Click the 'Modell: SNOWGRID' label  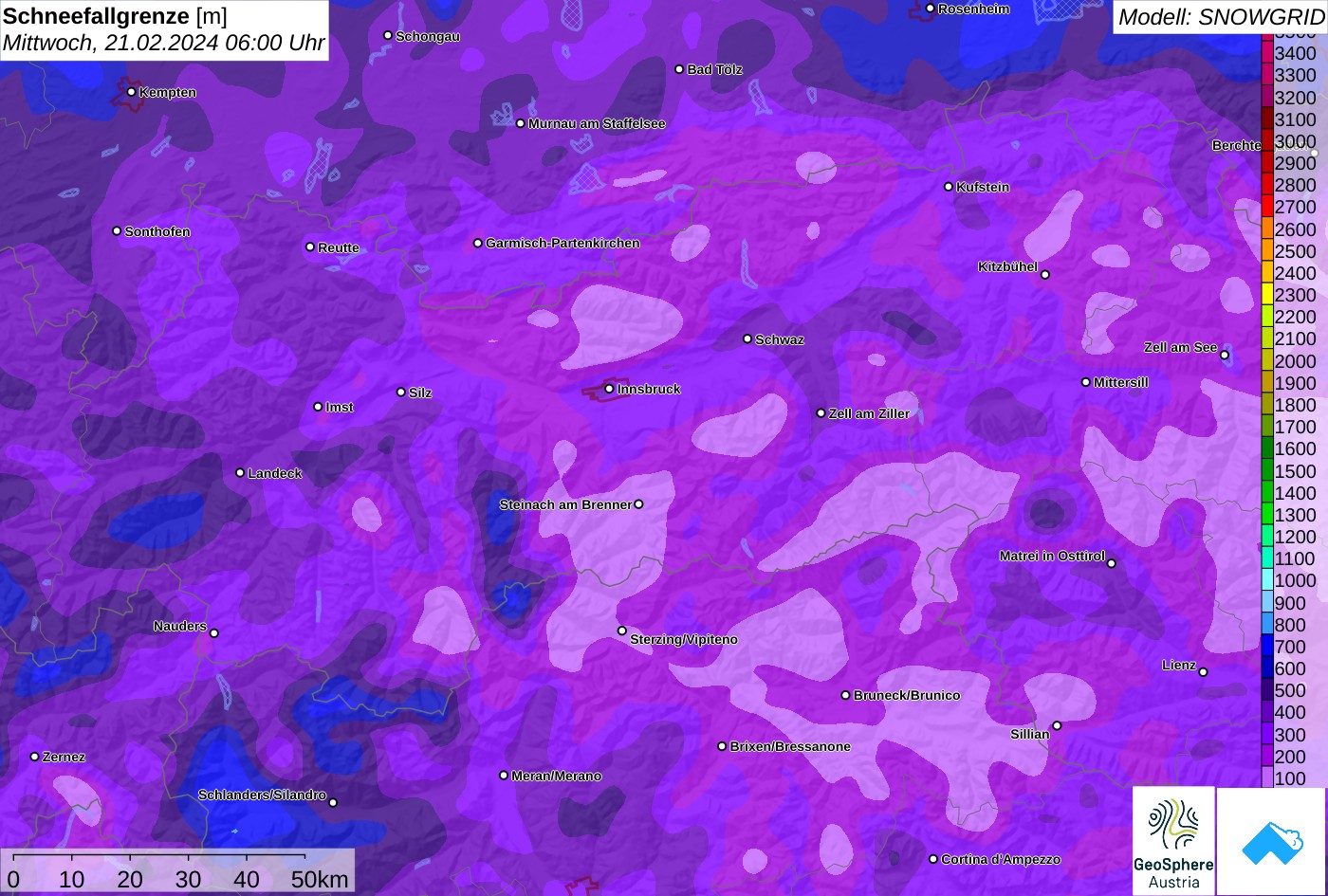(x=1220, y=16)
